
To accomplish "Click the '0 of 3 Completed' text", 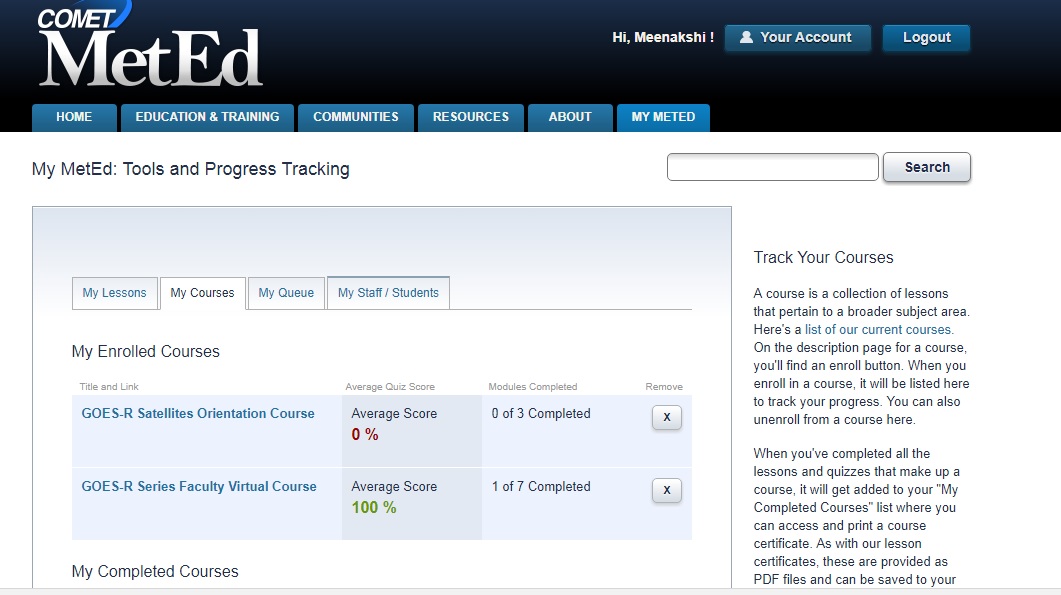I will pyautogui.click(x=541, y=414).
